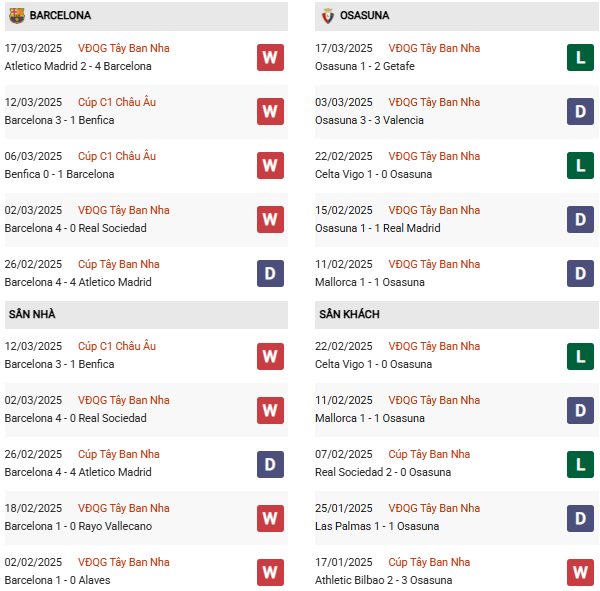Image resolution: width=600 pixels, height=591 pixels.
Task: Click the Barcelona club crest icon
Action: click(16, 16)
